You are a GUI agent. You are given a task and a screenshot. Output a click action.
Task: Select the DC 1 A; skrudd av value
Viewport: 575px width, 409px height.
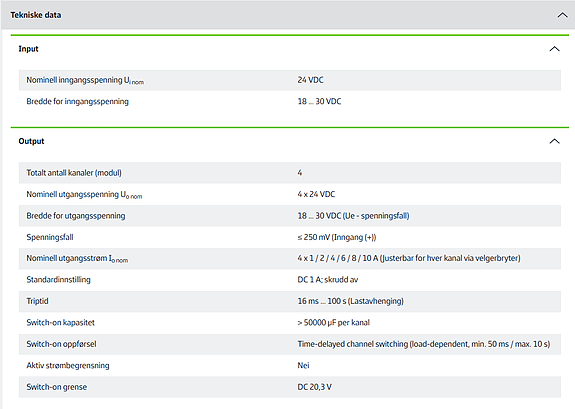[x=327, y=280]
